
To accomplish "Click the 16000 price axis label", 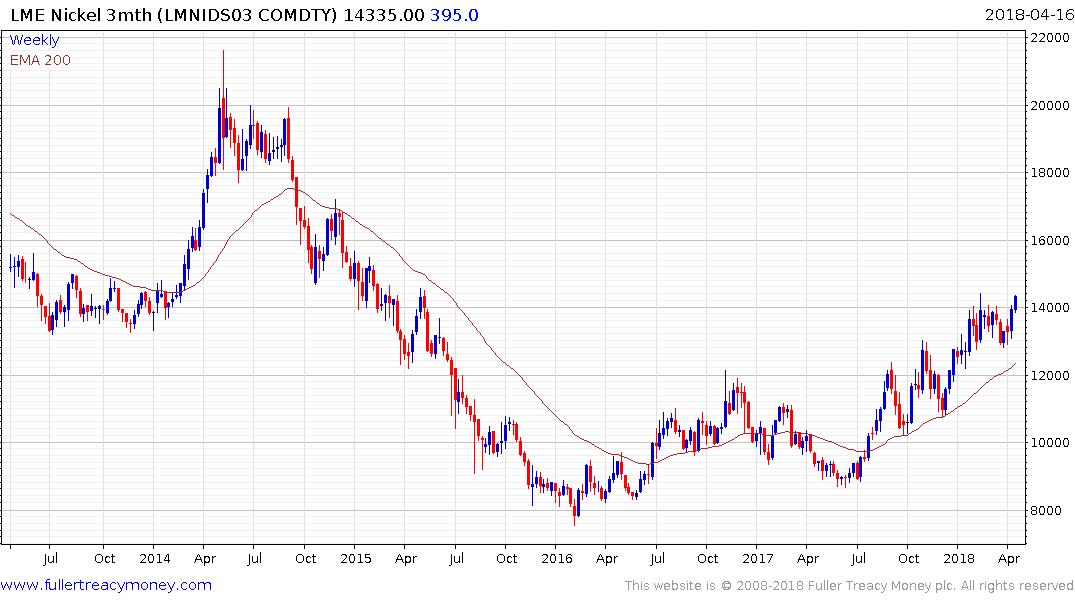I will pos(1050,241).
